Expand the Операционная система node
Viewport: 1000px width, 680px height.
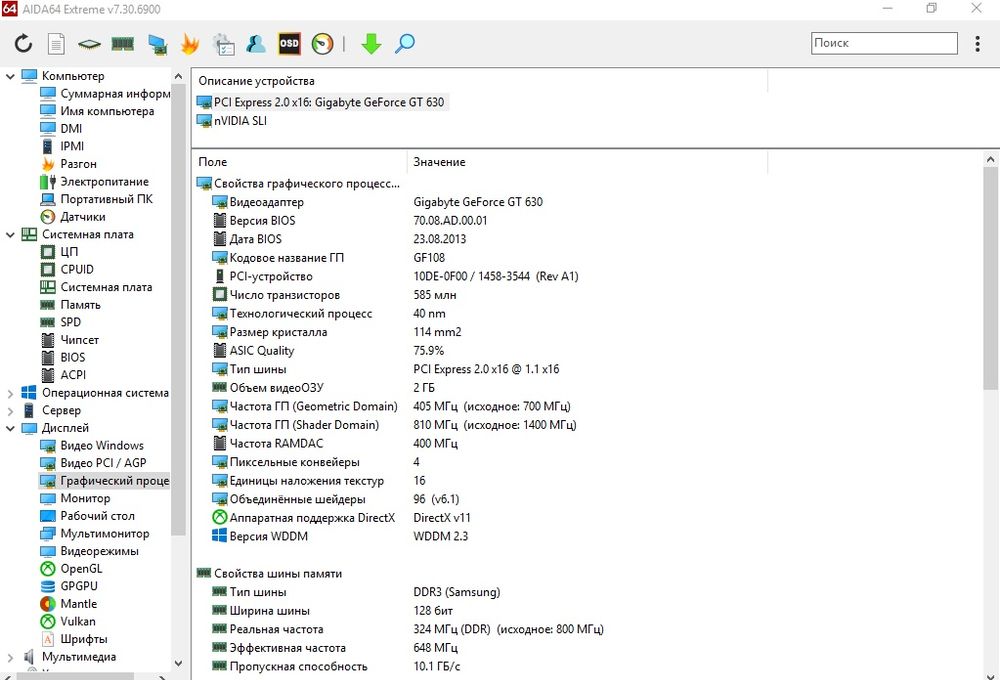[10, 393]
